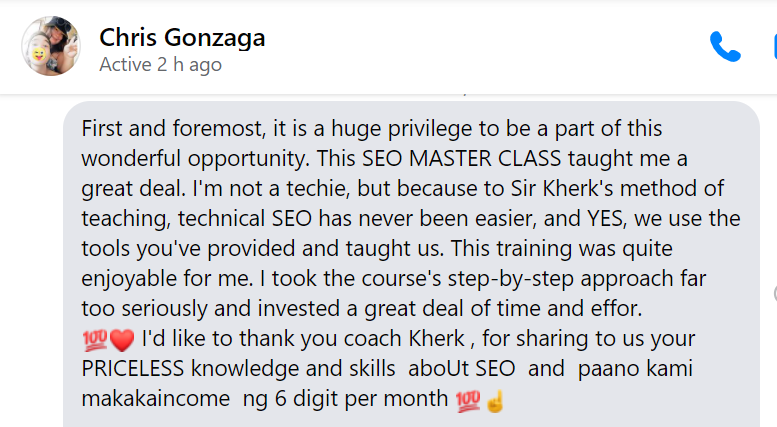
Task: Click the victory hand emoji ending the message
Action: click(493, 400)
